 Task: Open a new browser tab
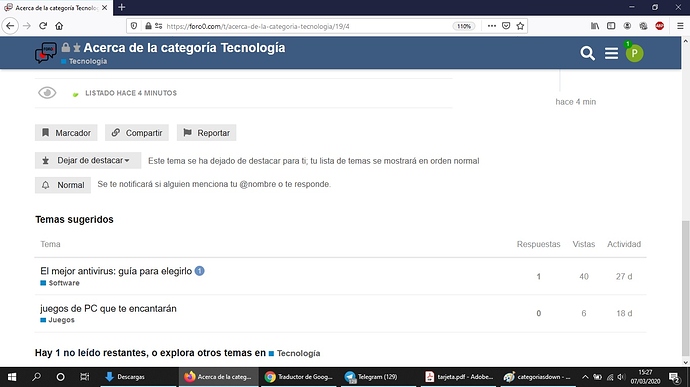click(x=122, y=7)
